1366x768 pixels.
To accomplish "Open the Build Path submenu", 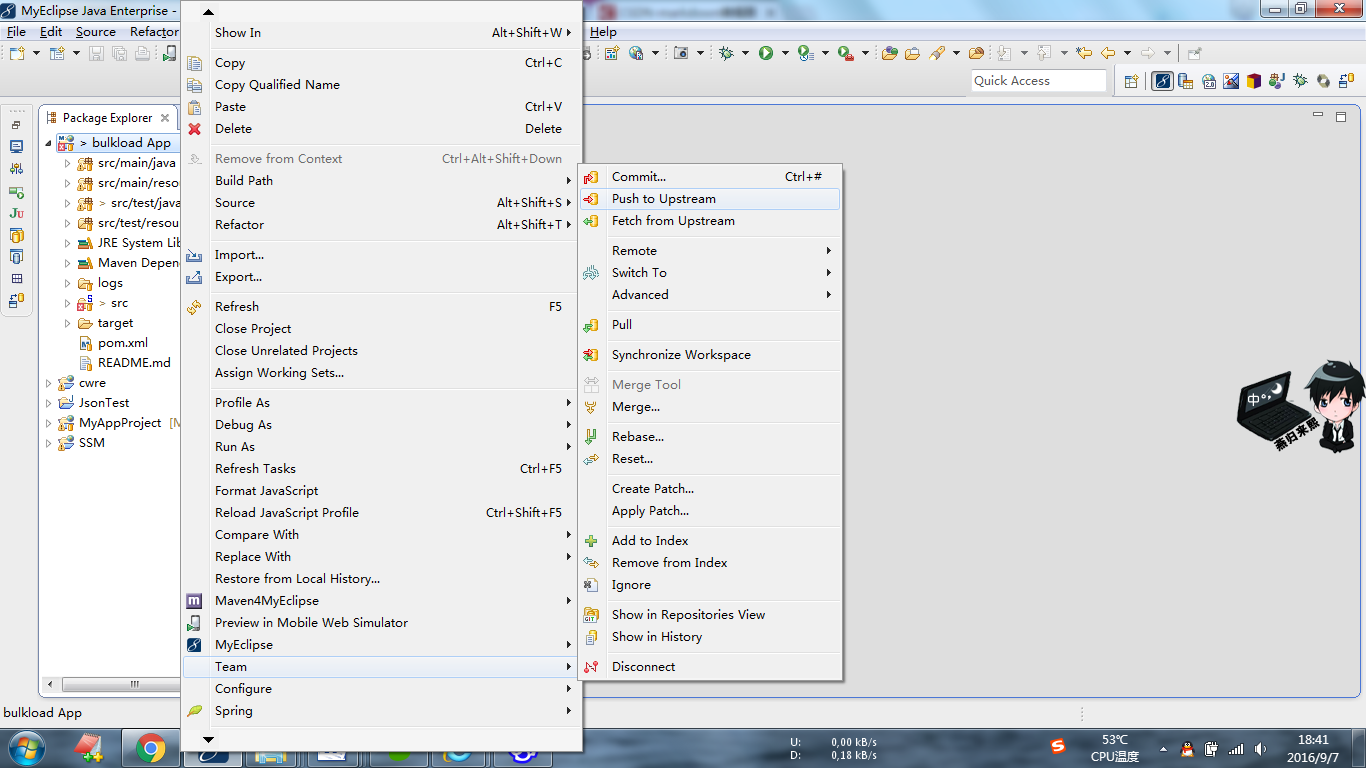I will [381, 181].
